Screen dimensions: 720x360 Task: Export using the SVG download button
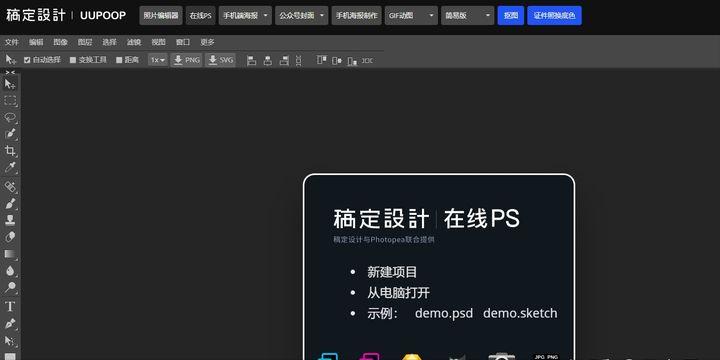coord(220,60)
